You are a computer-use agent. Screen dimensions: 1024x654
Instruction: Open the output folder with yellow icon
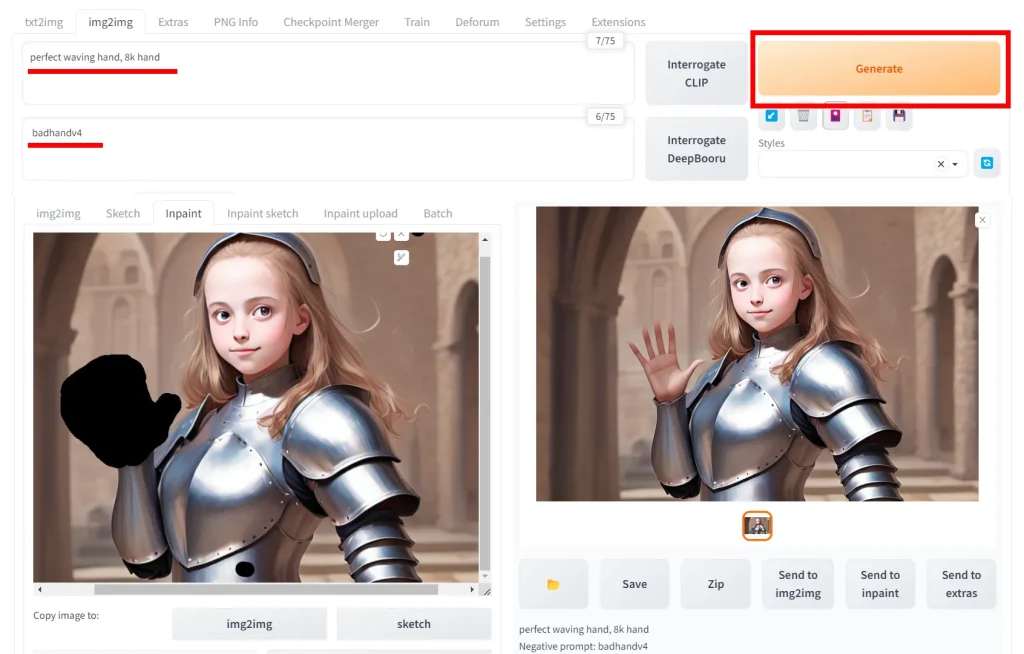(553, 584)
